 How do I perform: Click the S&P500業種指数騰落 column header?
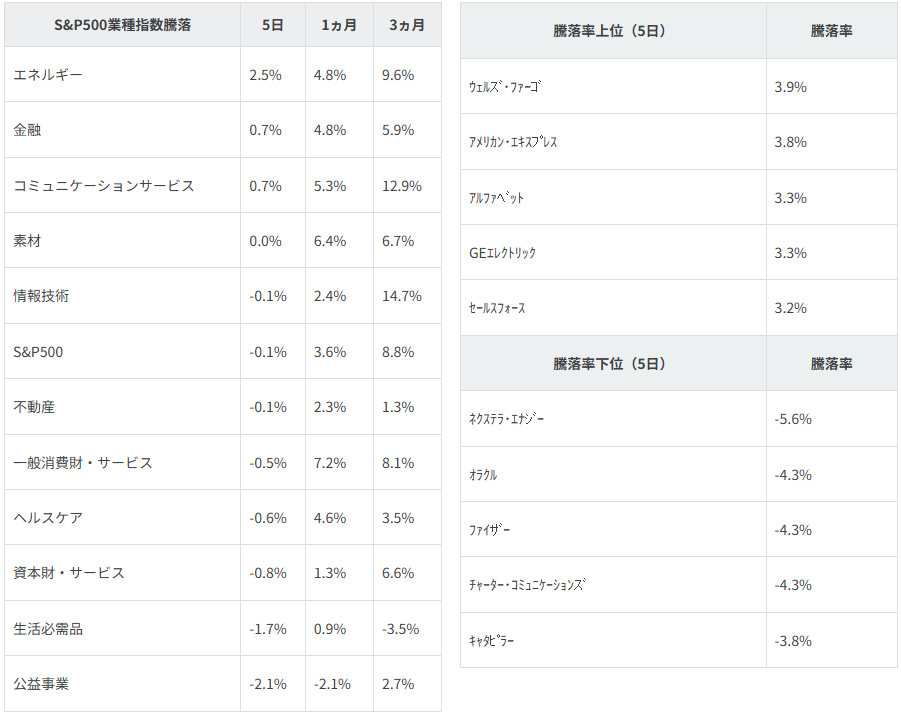[122, 25]
